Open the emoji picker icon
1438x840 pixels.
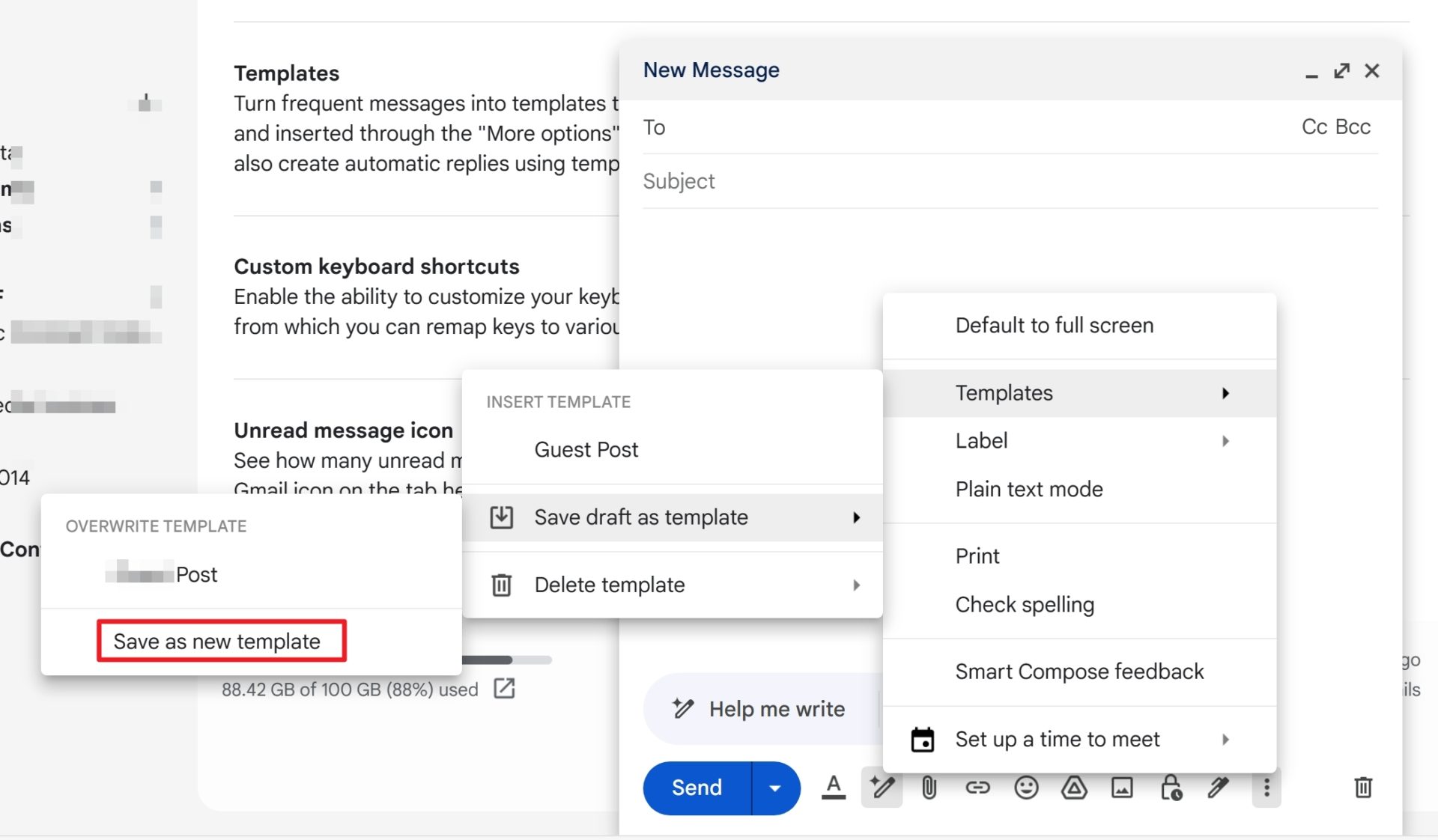[x=1026, y=788]
